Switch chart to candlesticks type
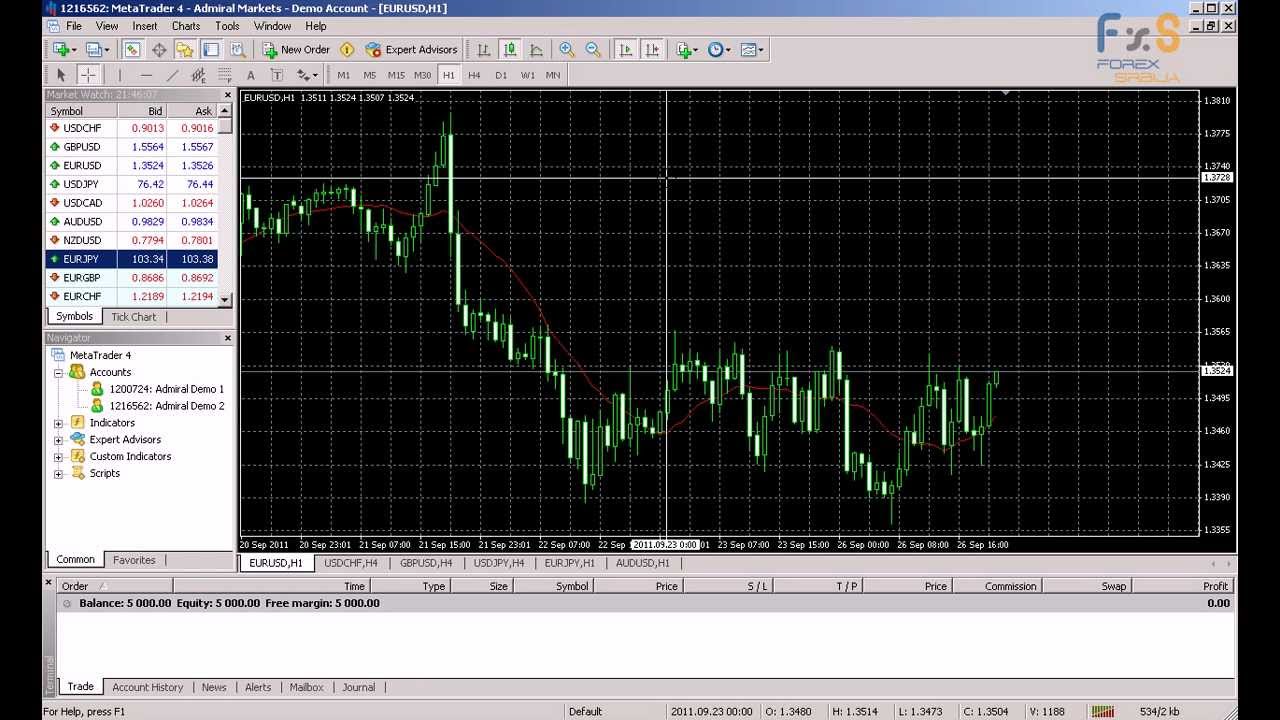The width and height of the screenshot is (1280, 720). point(510,49)
